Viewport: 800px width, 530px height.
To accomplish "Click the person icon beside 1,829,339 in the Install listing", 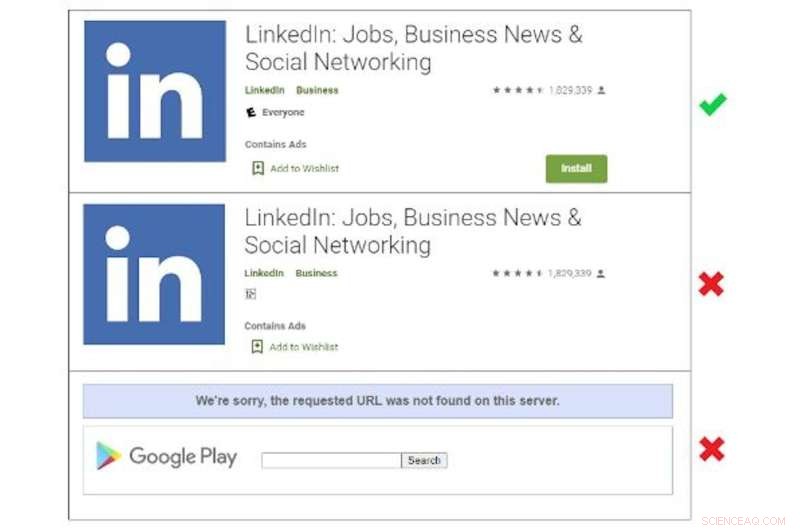I will pyautogui.click(x=601, y=90).
